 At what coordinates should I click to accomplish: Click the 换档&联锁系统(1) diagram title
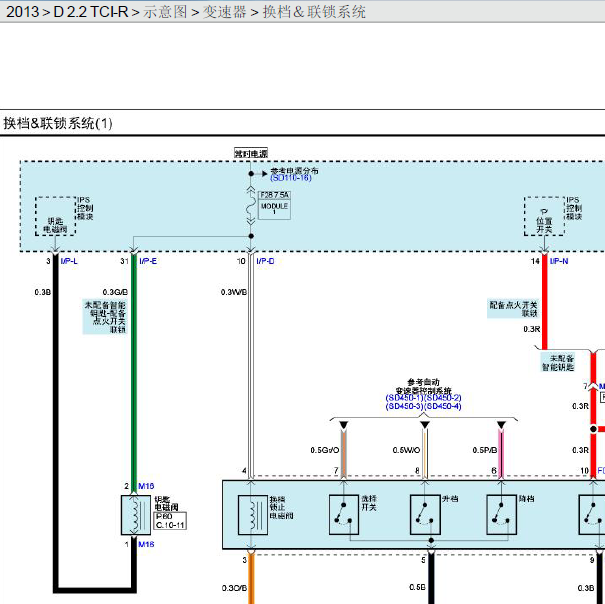(x=58, y=124)
